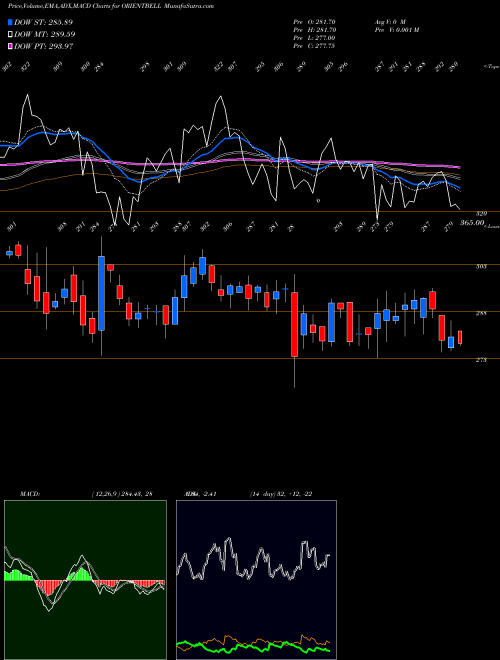The width and height of the screenshot is (500, 660).
Task: Click the tallest blue candlestick in price chart
Action: (101, 293)
